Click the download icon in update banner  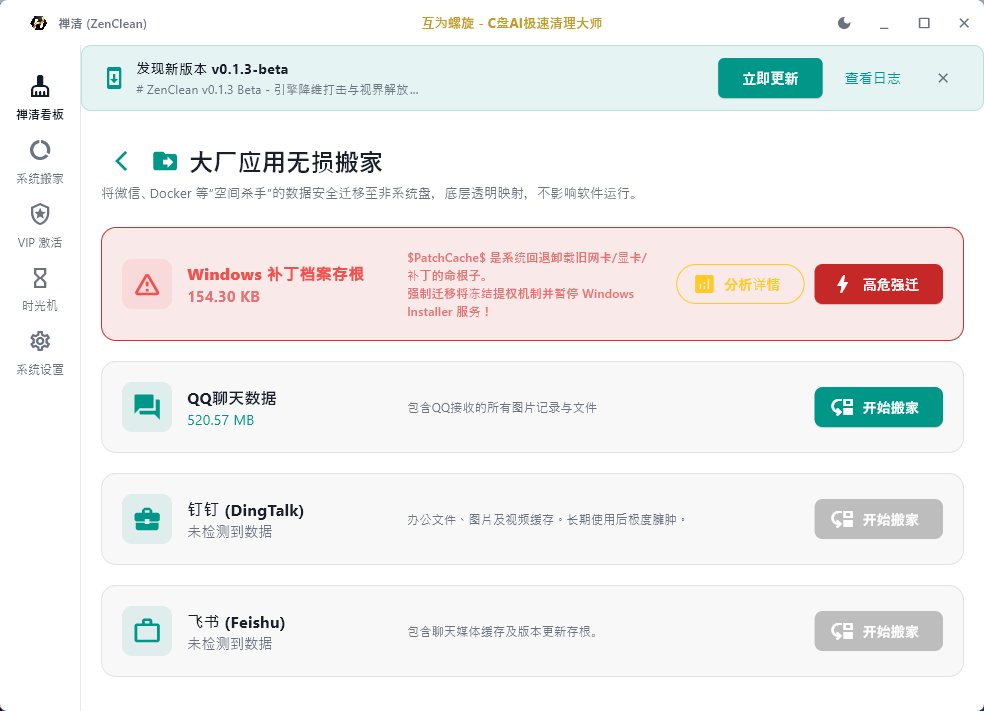(x=113, y=78)
